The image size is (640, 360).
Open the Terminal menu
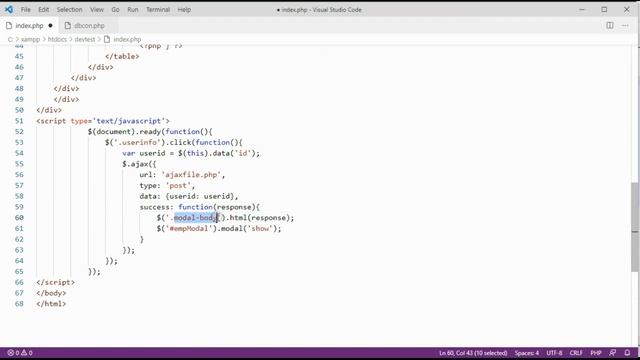pos(158,9)
